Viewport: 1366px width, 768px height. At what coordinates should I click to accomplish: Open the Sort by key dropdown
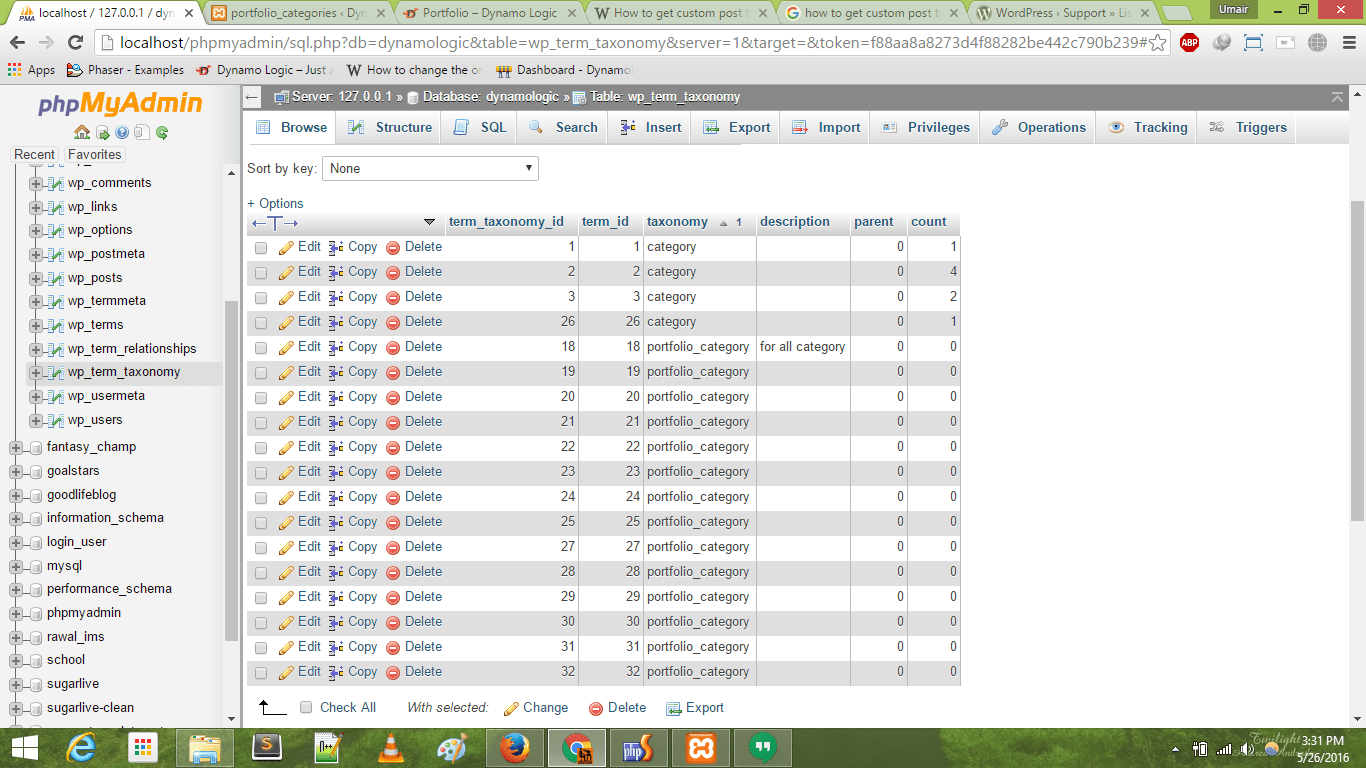coord(430,169)
